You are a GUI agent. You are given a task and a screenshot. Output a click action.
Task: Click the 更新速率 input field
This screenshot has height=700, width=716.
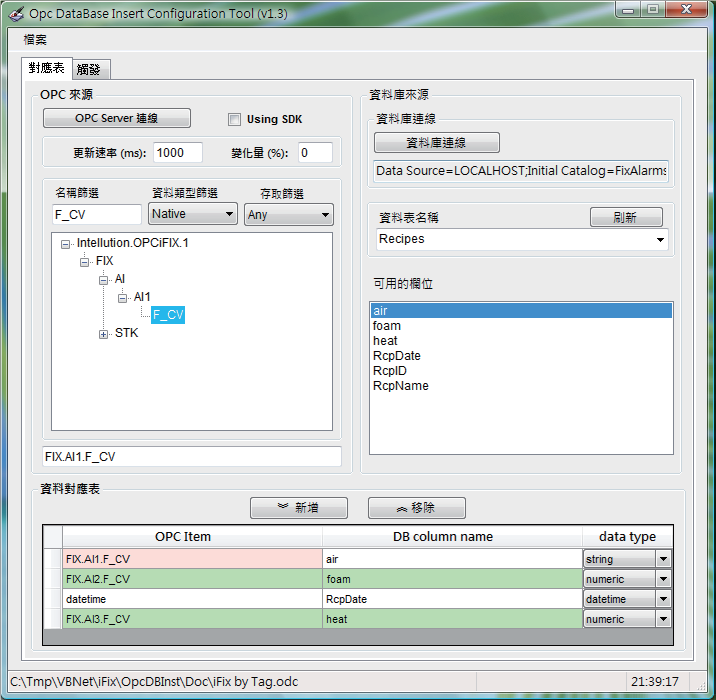[178, 153]
